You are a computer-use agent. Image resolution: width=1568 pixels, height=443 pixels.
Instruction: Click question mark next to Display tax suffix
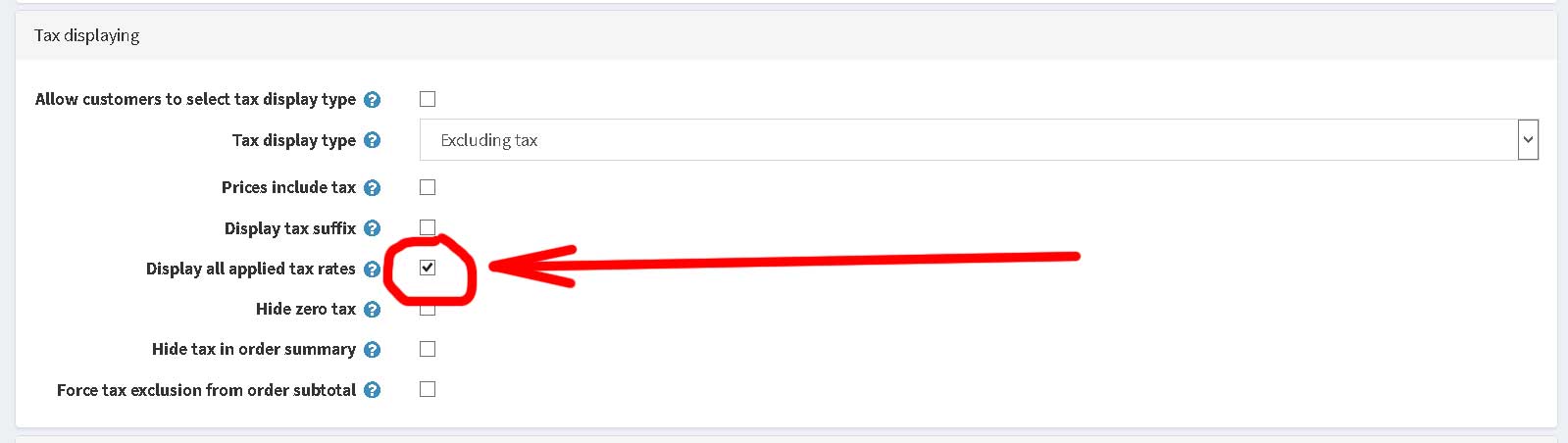pyautogui.click(x=372, y=228)
